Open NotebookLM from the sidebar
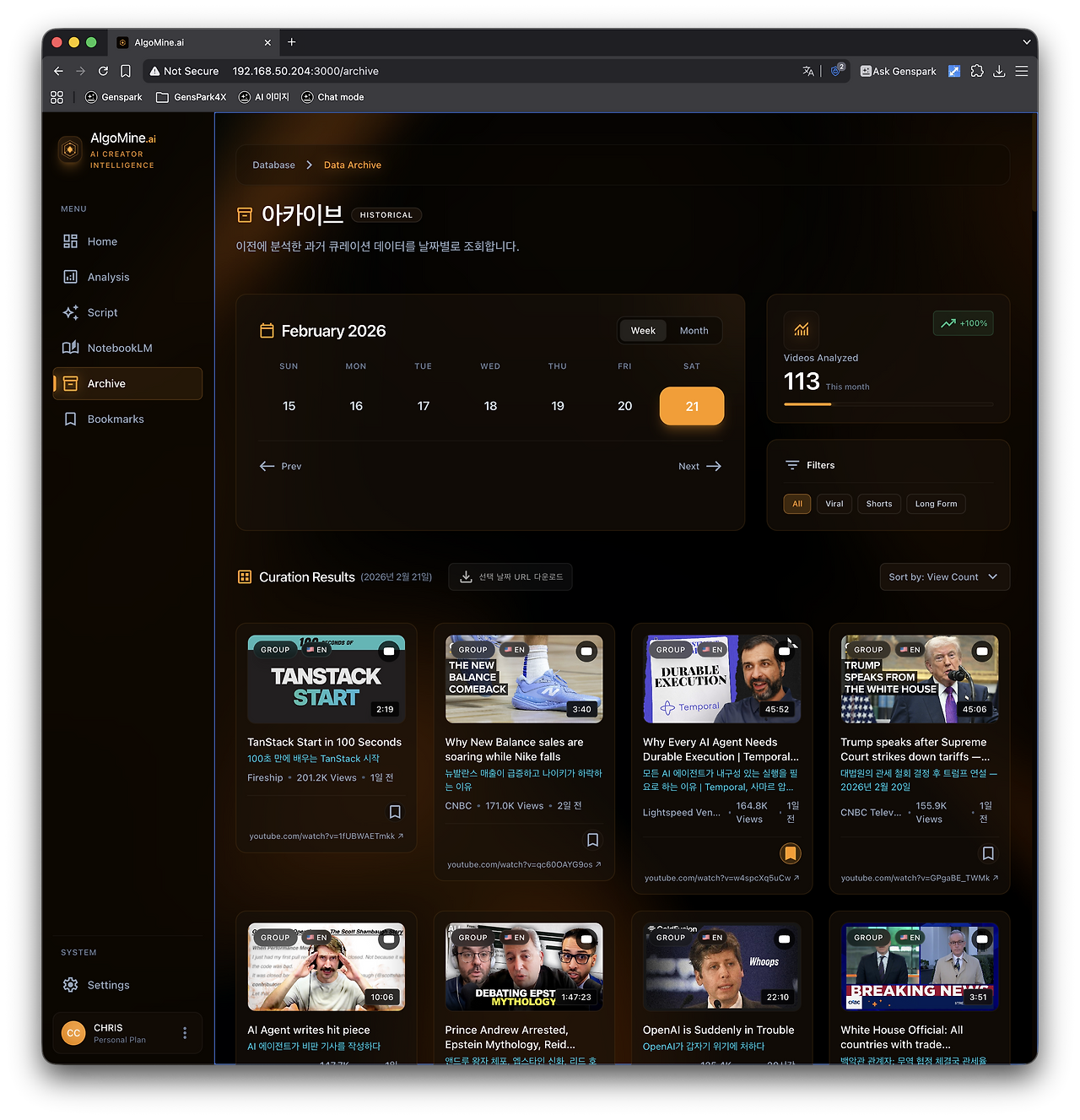1080x1120 pixels. tap(116, 347)
